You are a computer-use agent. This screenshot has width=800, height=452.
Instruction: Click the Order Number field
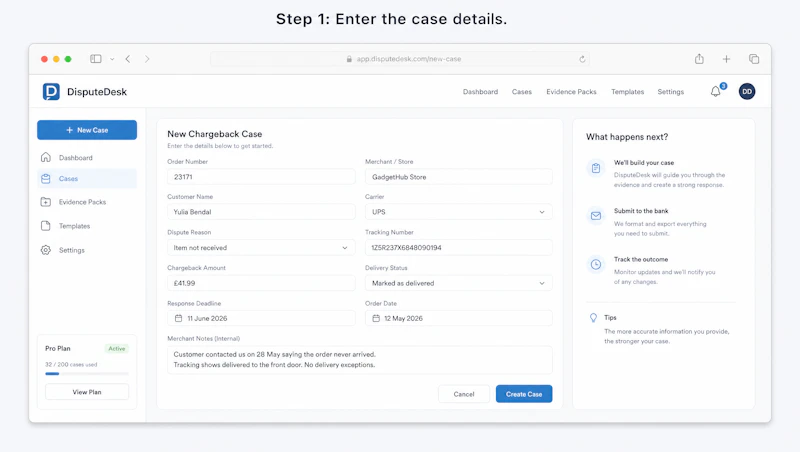(261, 177)
